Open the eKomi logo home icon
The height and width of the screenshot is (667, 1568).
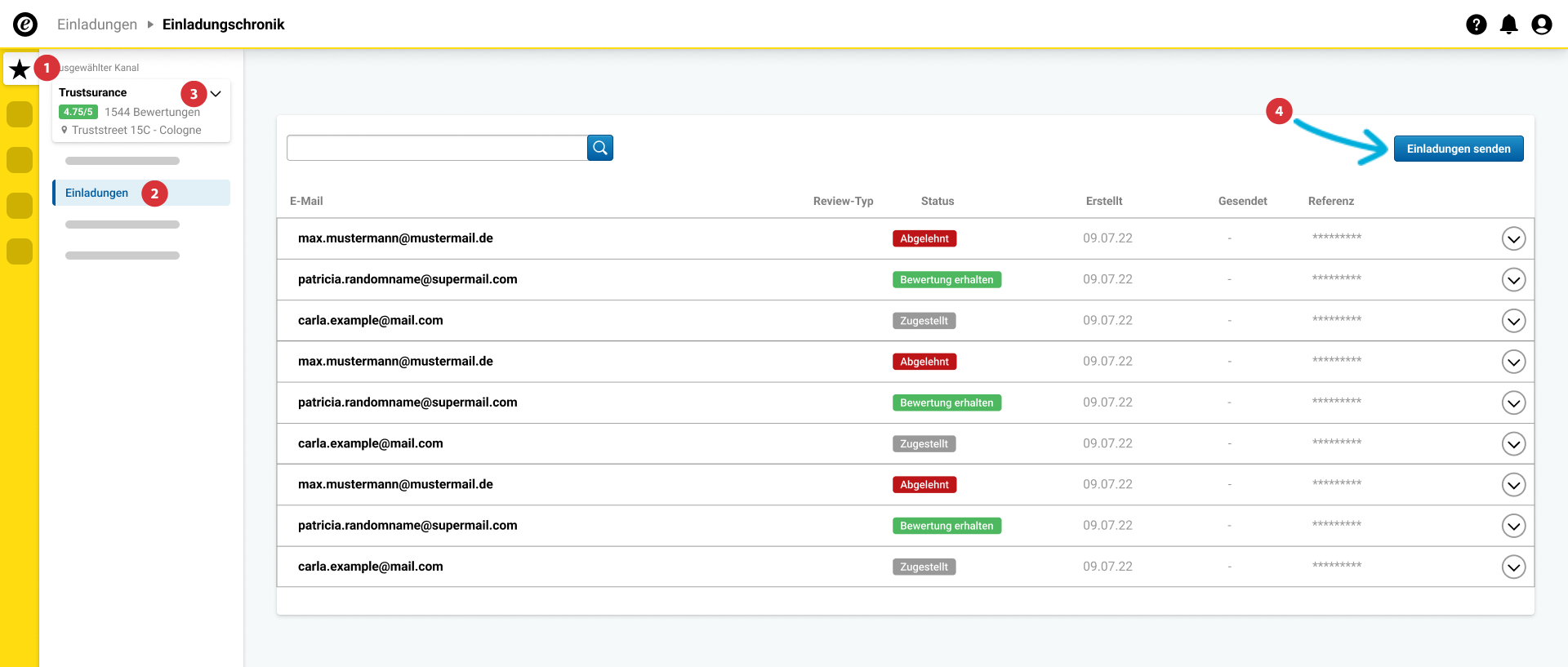(x=25, y=24)
